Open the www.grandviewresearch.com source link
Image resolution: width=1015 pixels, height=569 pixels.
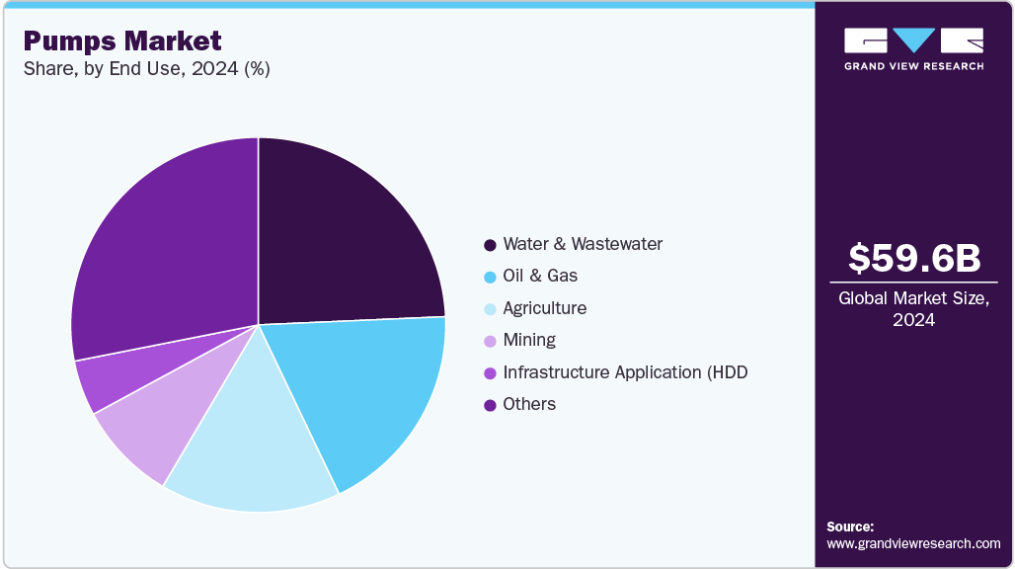point(913,544)
